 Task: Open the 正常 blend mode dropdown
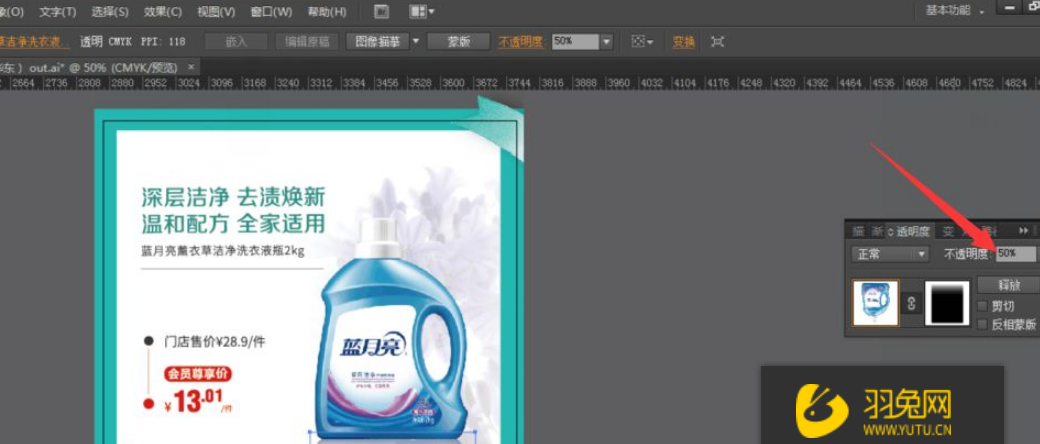(x=890, y=254)
